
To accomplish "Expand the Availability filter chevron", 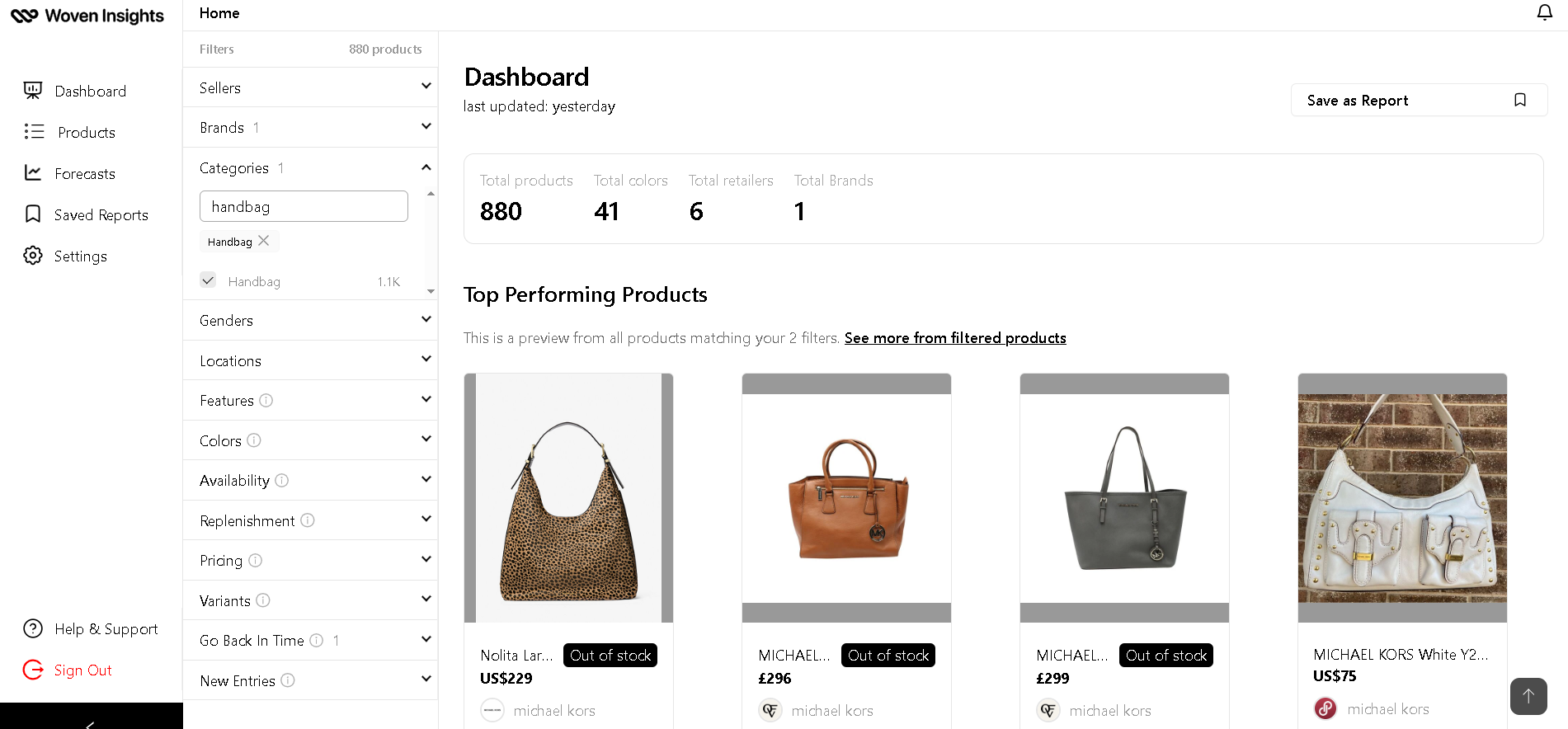I will tap(426, 479).
